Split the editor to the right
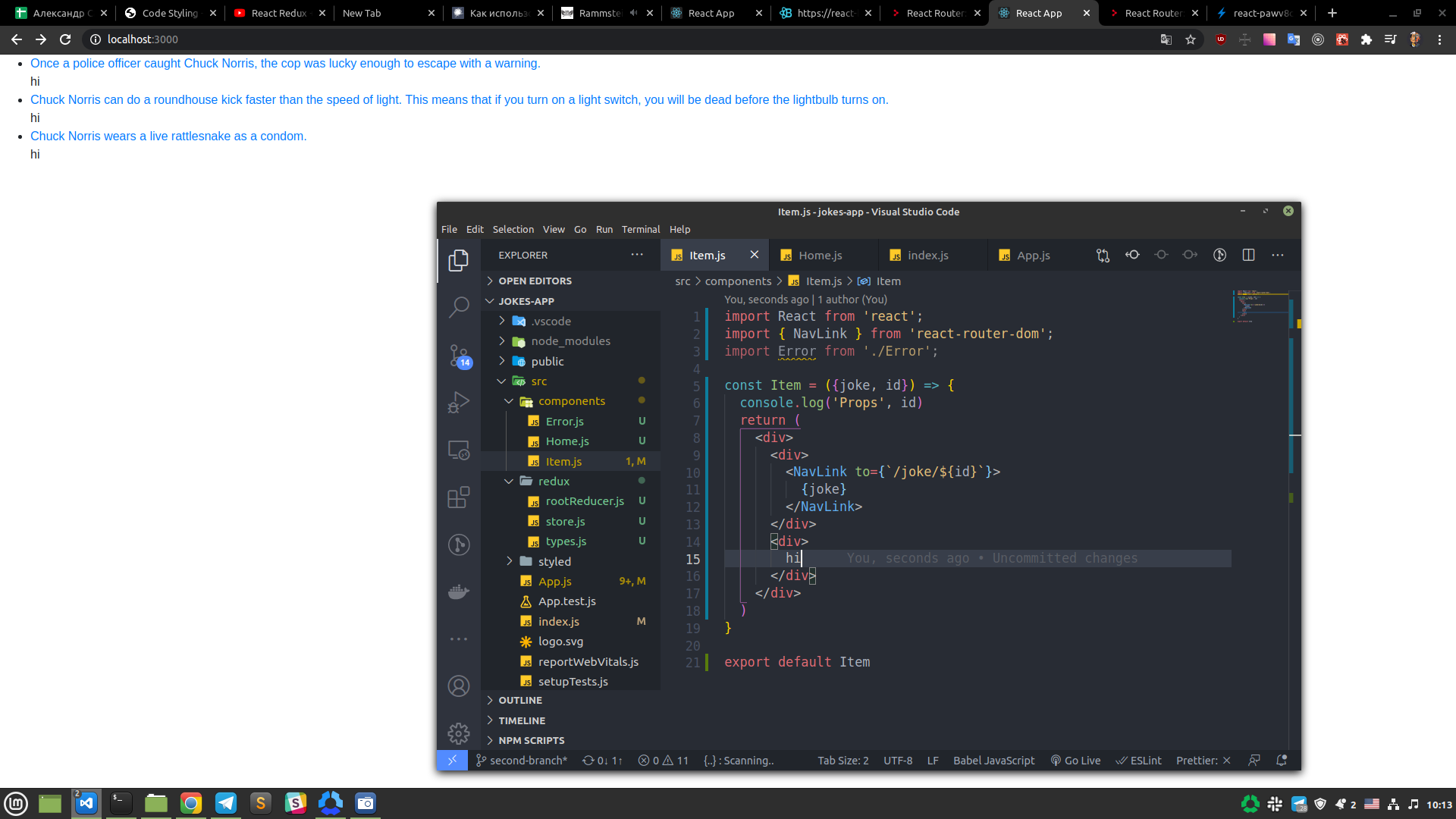The image size is (1456, 819). click(x=1248, y=256)
